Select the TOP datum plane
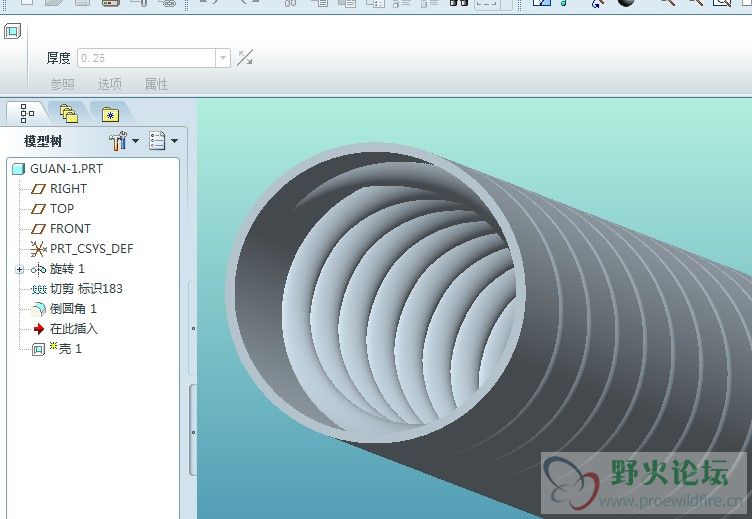The height and width of the screenshot is (519, 752). tap(53, 209)
